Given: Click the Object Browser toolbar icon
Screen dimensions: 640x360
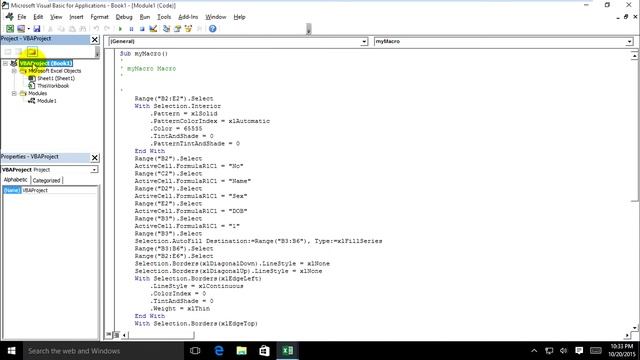Looking at the screenshot, I should pyautogui.click(x=188, y=29).
